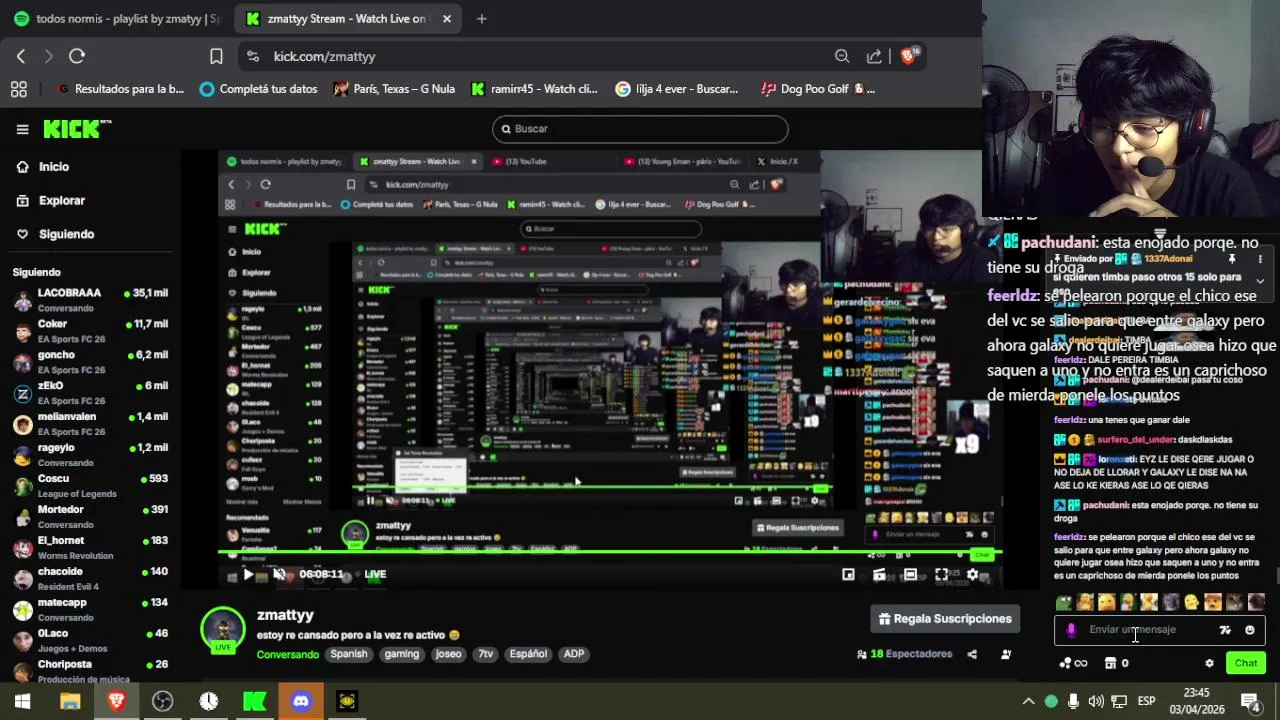Close the zmattyy Stream tab
Screen dimensions: 1280x720
446,19
